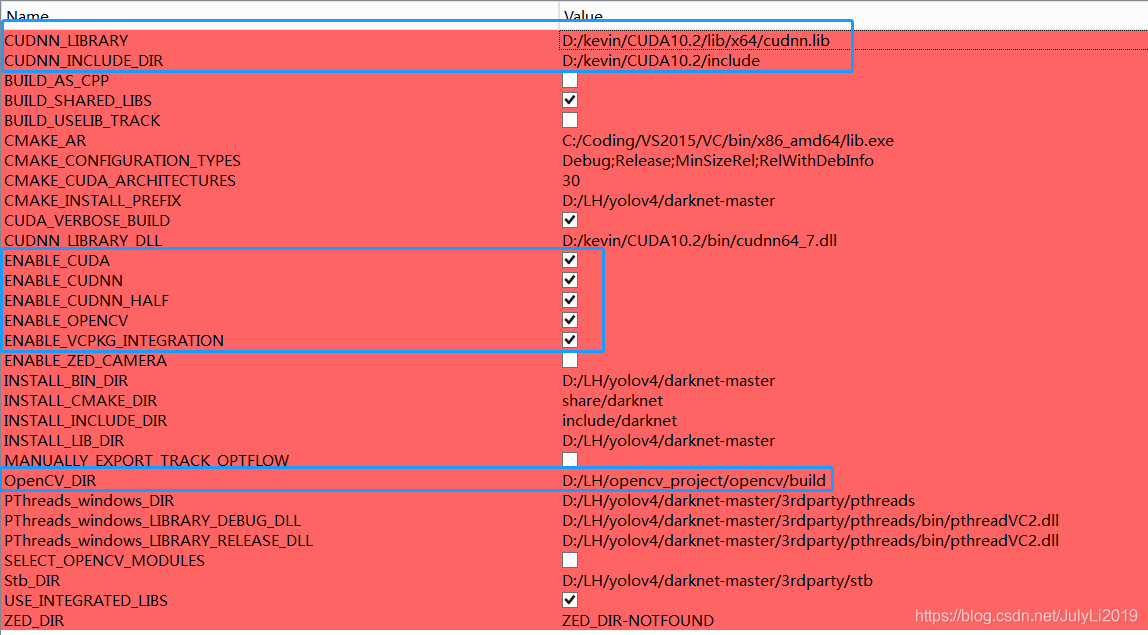Click the include/darknet value
This screenshot has height=635, width=1148.
(x=619, y=420)
